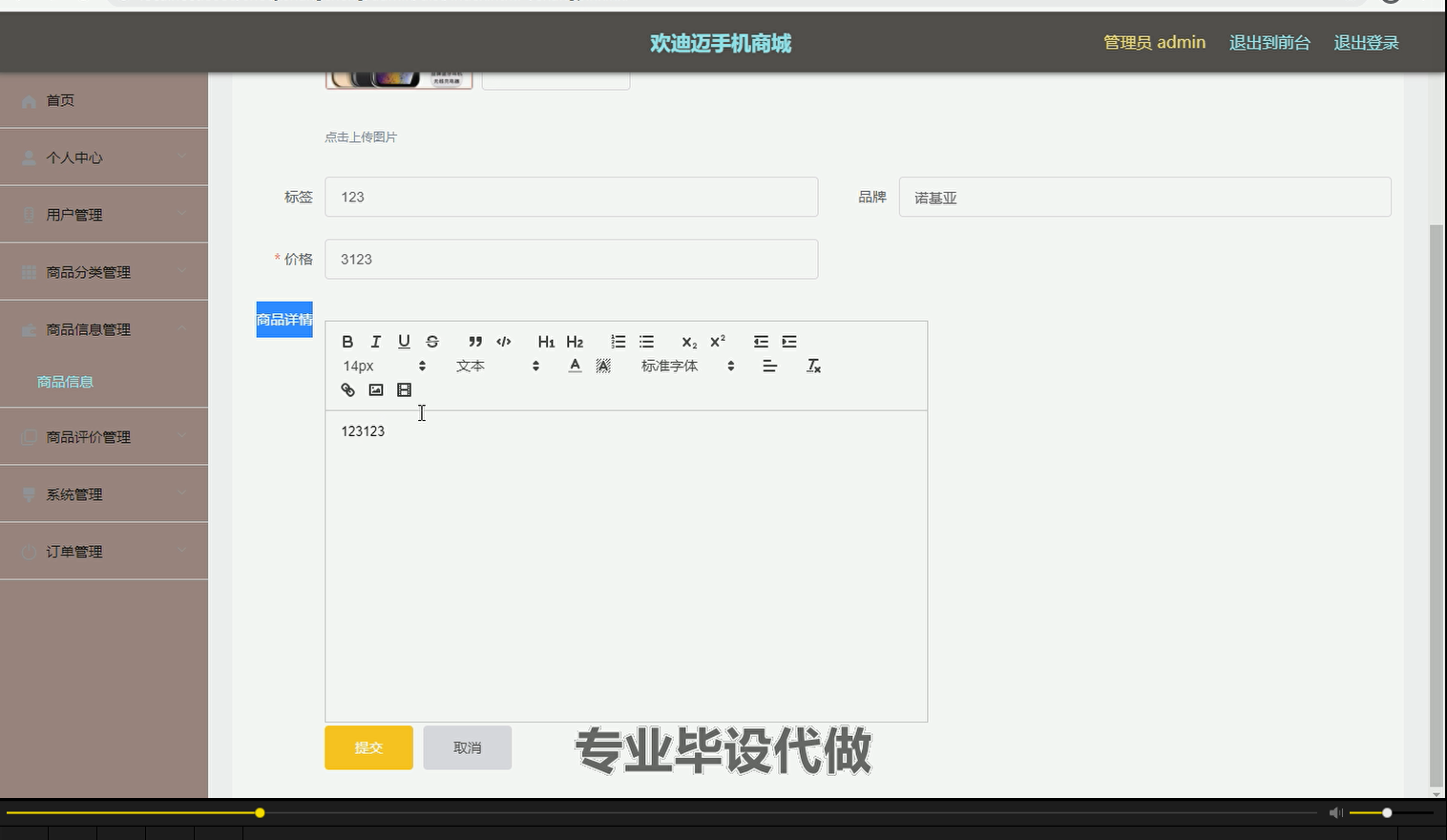Toggle the H1 heading format
Viewport: 1447px width, 840px height.
pos(545,341)
